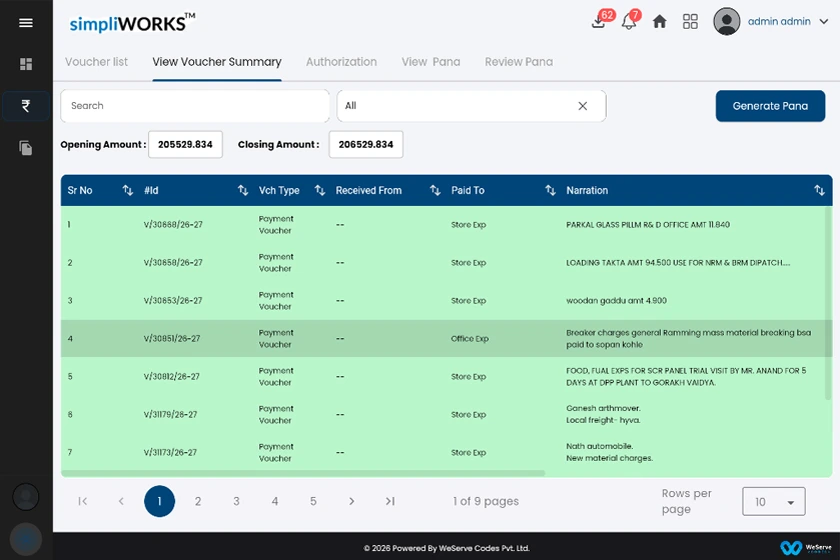Select voucher V/30858/26-27
Image resolution: width=840 pixels, height=560 pixels.
click(173, 263)
